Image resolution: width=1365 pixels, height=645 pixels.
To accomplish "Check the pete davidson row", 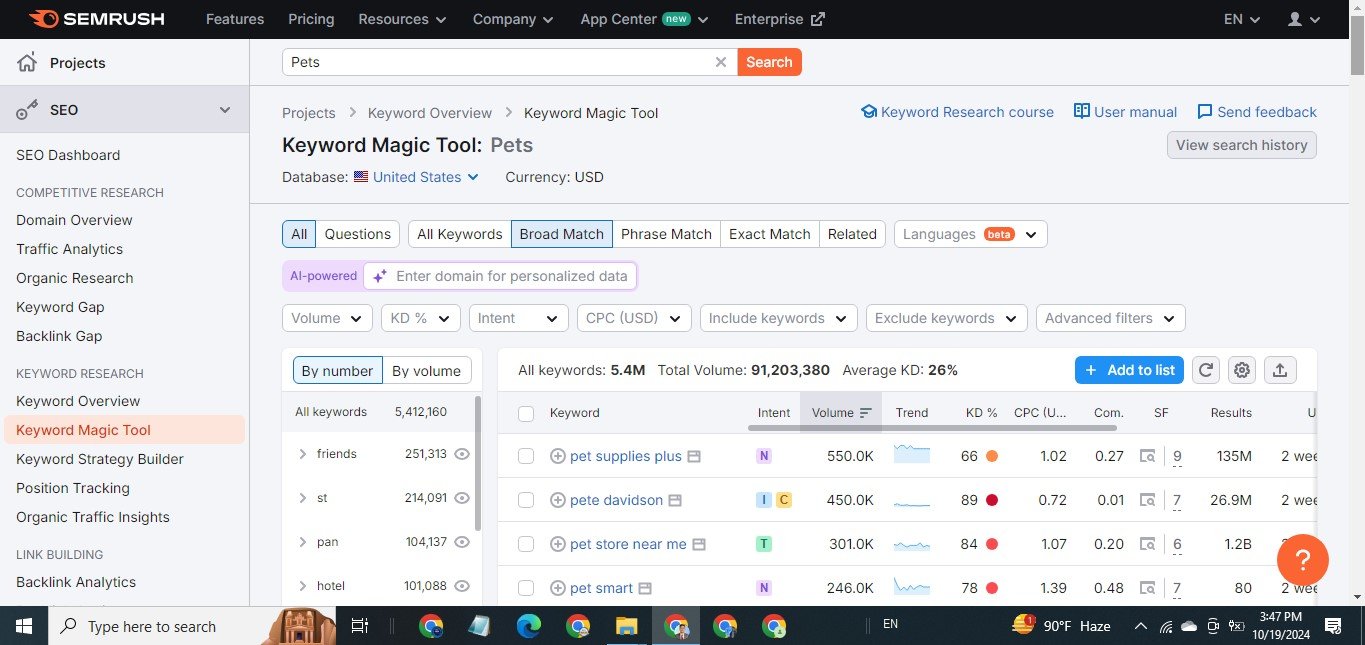I will (526, 500).
